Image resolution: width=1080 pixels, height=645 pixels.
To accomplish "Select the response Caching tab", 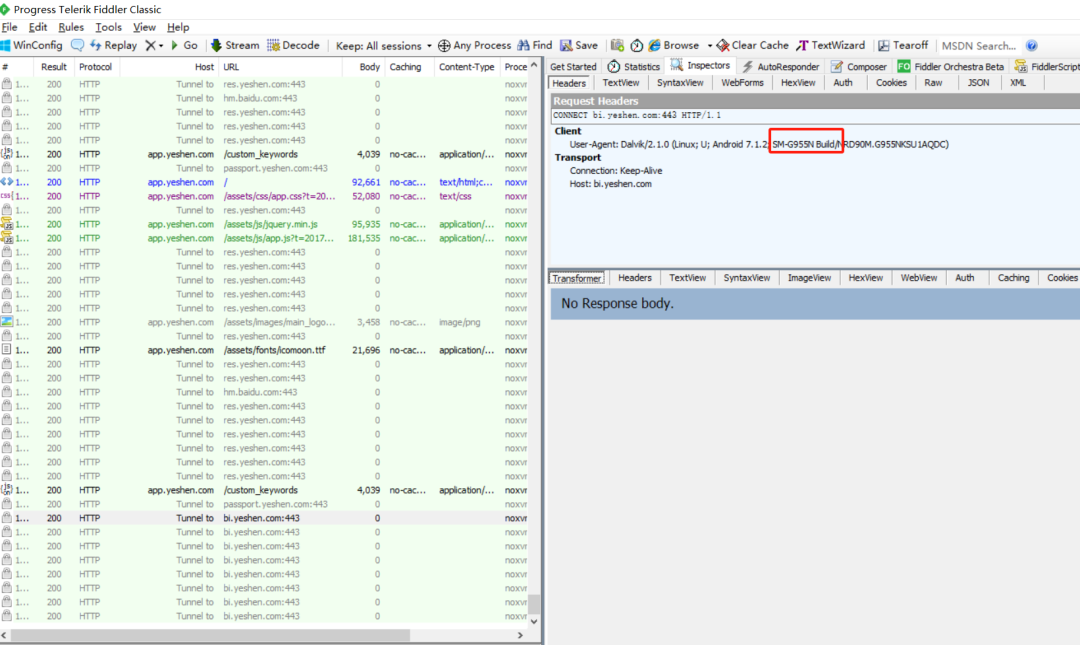I will pyautogui.click(x=1013, y=278).
